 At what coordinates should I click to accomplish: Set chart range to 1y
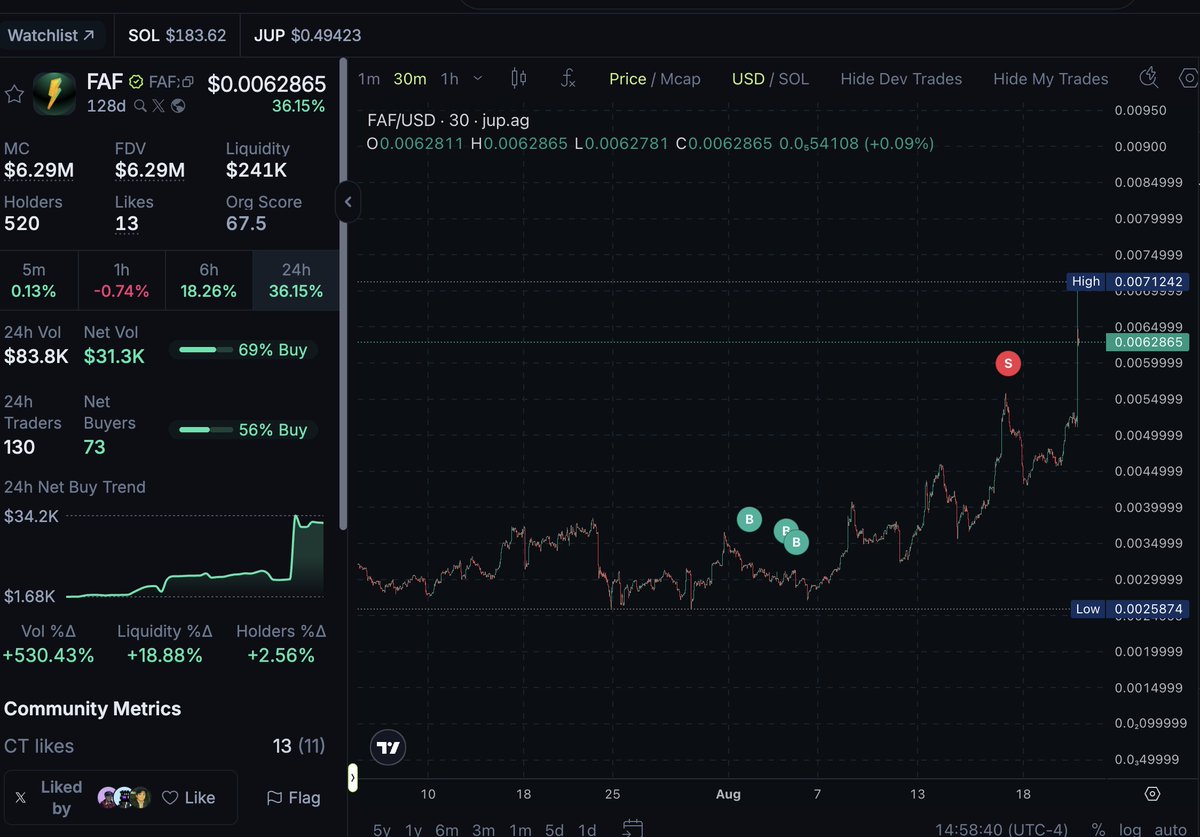coord(412,829)
